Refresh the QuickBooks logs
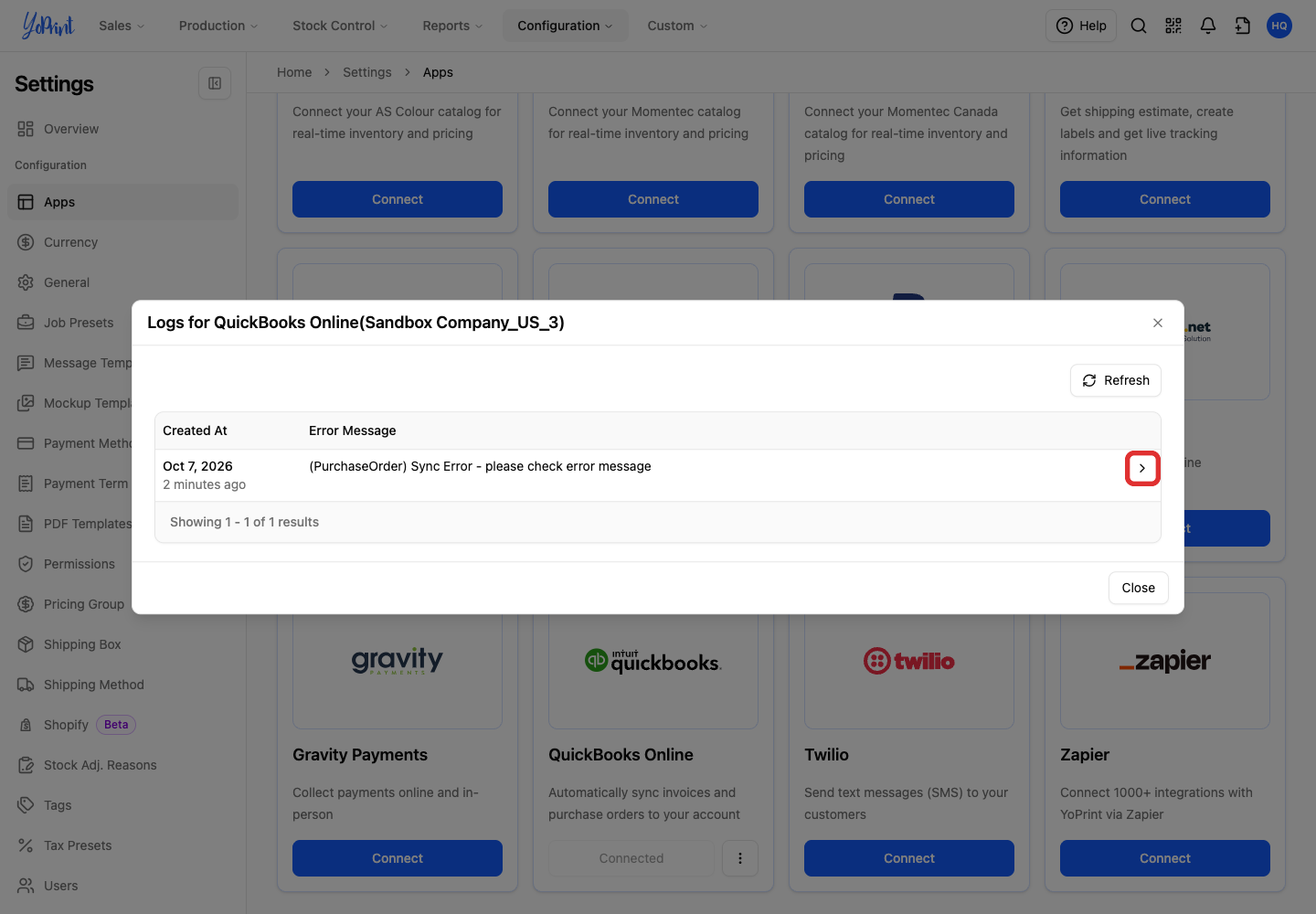Viewport: 1316px width, 914px height. 1116,380
